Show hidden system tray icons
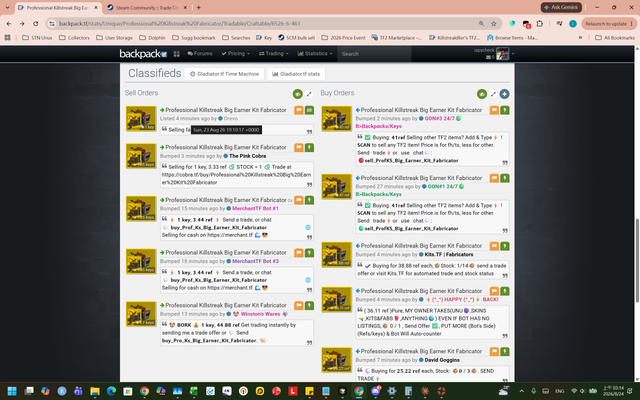This screenshot has width=640, height=400. point(521,391)
